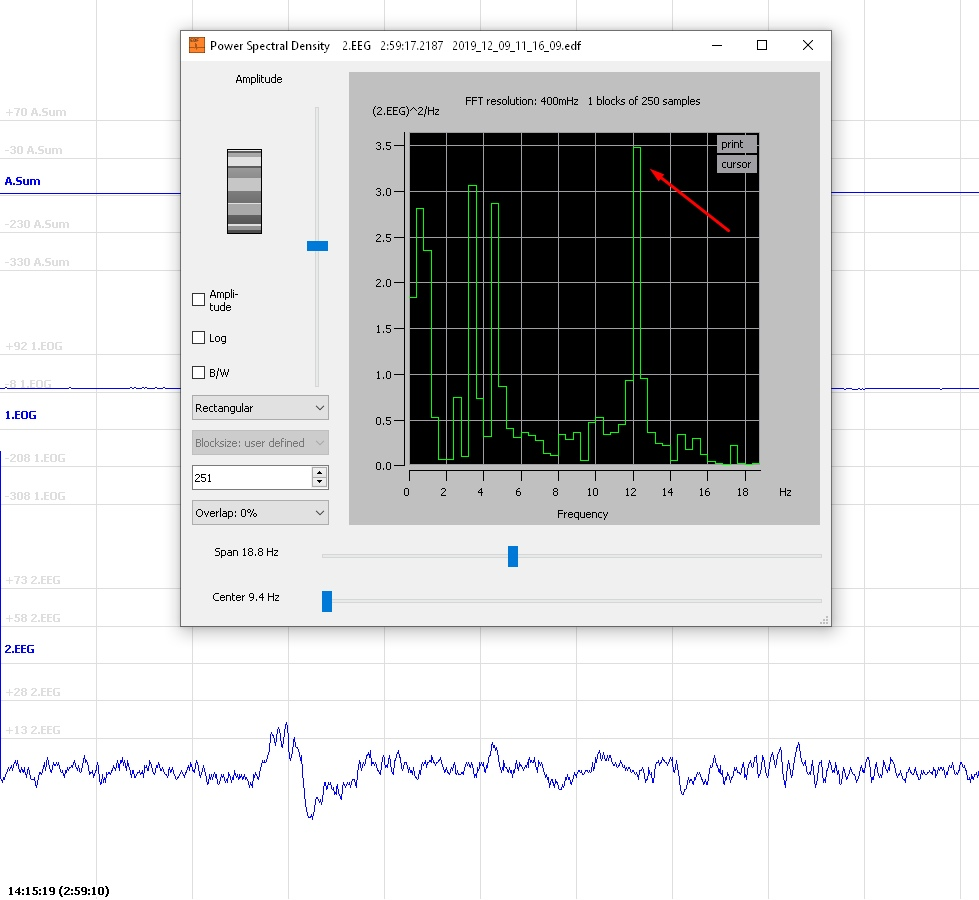The width and height of the screenshot is (979, 900).
Task: Decrease blocksize with the down stepper arrow
Action: pyautogui.click(x=319, y=483)
